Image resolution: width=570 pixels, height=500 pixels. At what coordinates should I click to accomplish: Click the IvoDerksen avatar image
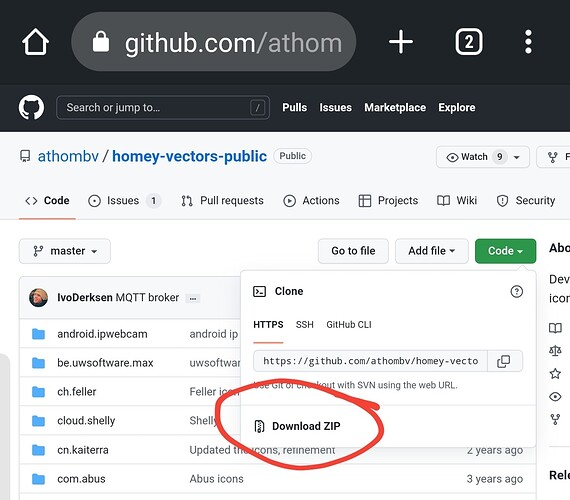(39, 297)
